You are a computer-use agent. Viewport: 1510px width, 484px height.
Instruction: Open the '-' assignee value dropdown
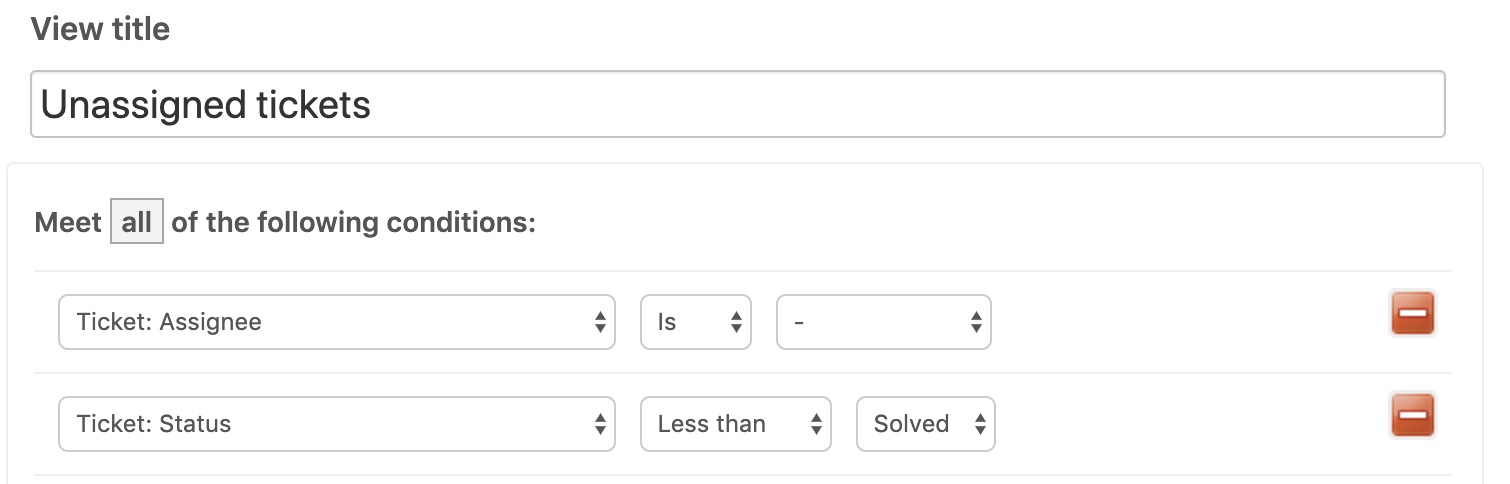point(884,322)
